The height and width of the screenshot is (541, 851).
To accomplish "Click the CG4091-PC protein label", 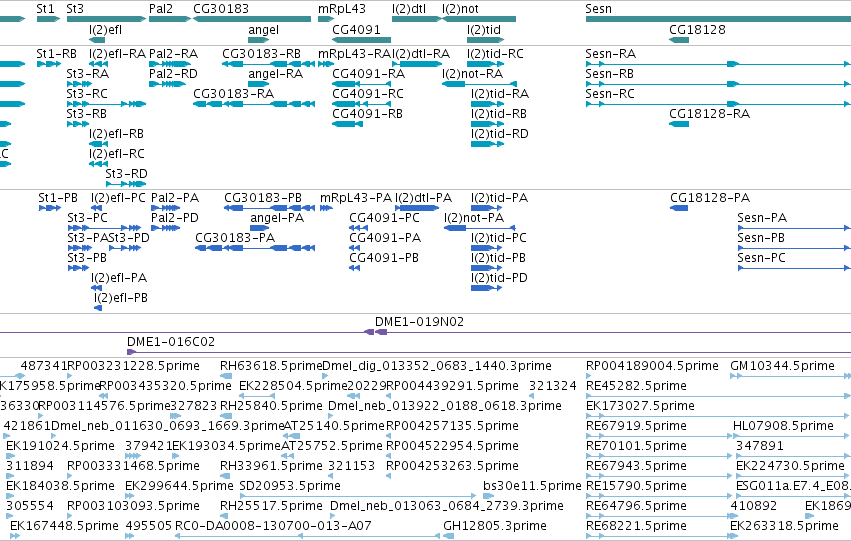I will (384, 218).
